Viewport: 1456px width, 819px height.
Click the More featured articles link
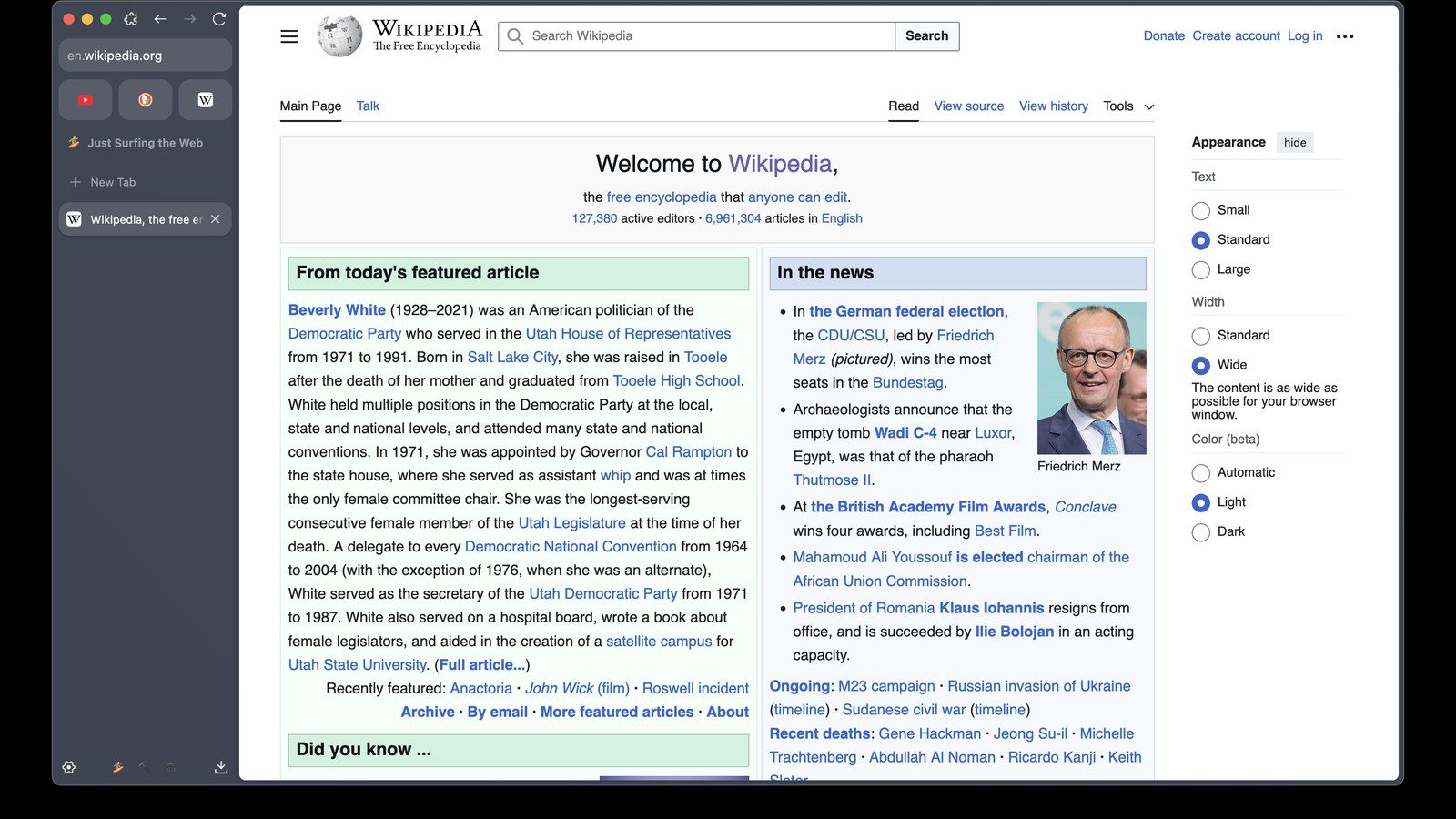617,713
